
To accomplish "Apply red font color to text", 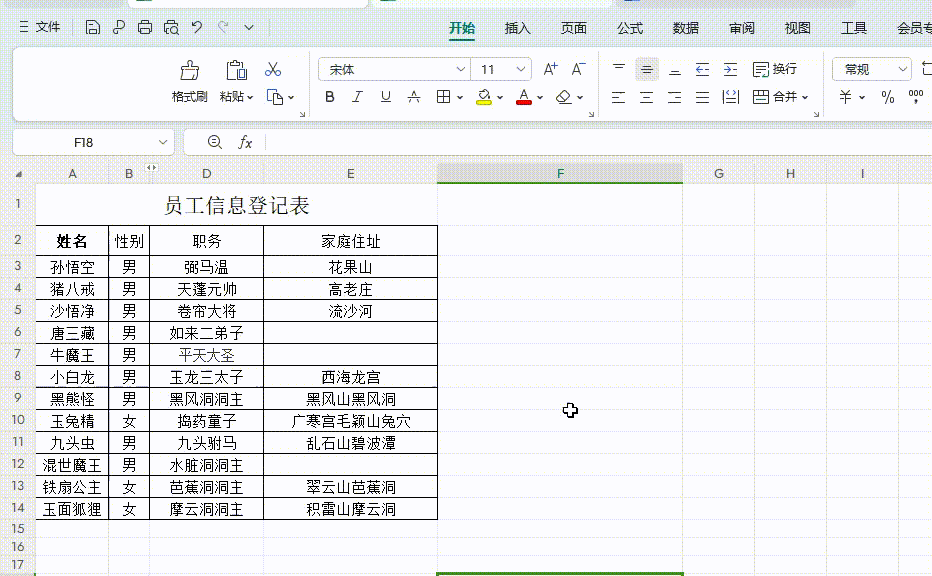I will click(524, 97).
